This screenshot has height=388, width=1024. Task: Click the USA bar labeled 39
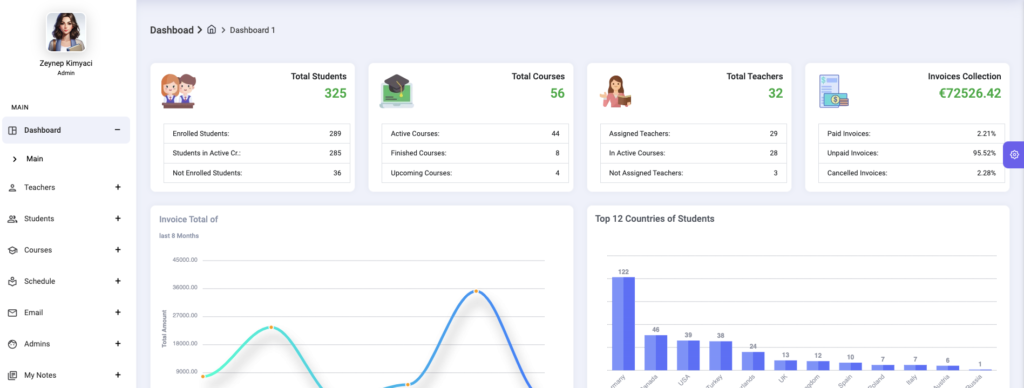click(688, 355)
